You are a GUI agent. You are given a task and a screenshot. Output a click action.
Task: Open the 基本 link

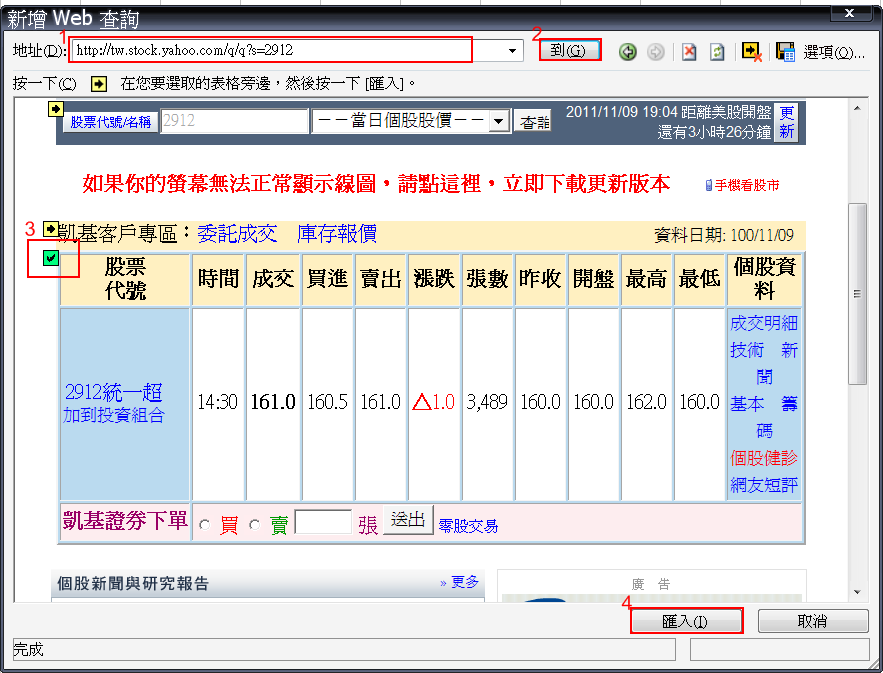click(747, 404)
